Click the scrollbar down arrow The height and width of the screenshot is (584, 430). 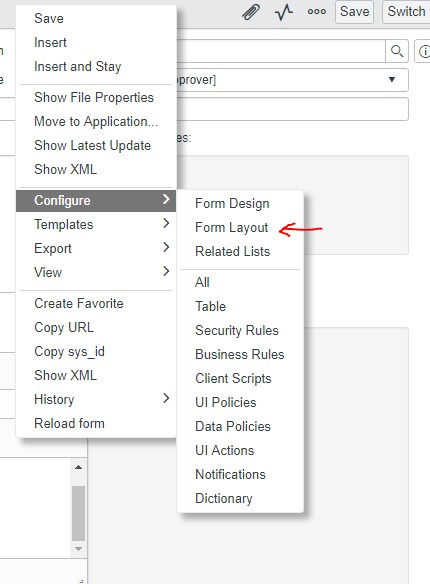tap(78, 548)
